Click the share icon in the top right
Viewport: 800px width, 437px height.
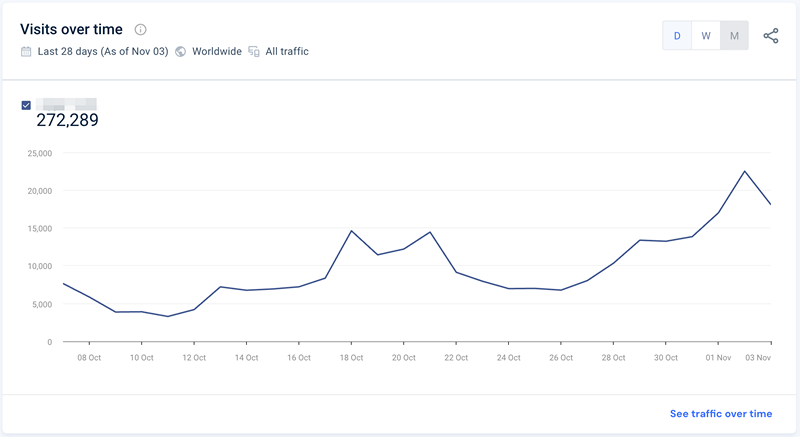tap(771, 36)
